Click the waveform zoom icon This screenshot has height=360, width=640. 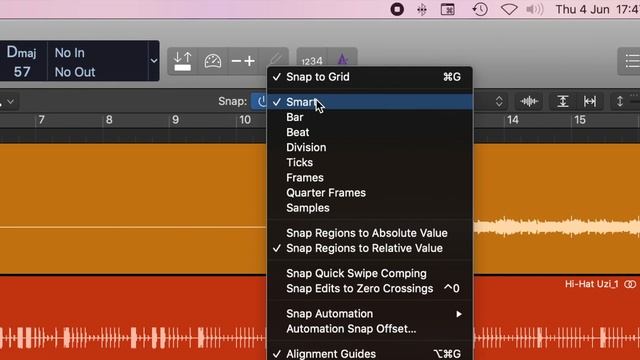pos(529,101)
